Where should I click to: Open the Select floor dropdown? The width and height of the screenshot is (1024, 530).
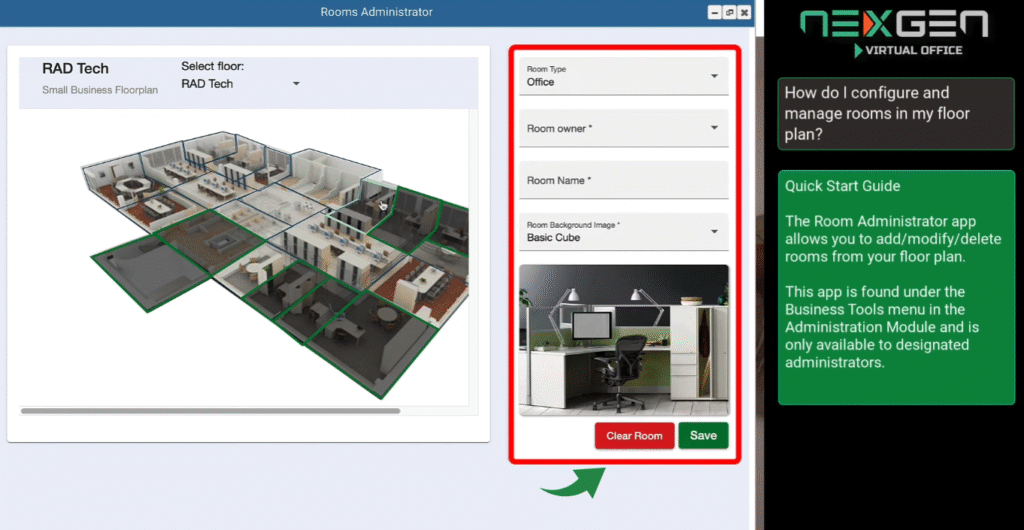pos(240,84)
